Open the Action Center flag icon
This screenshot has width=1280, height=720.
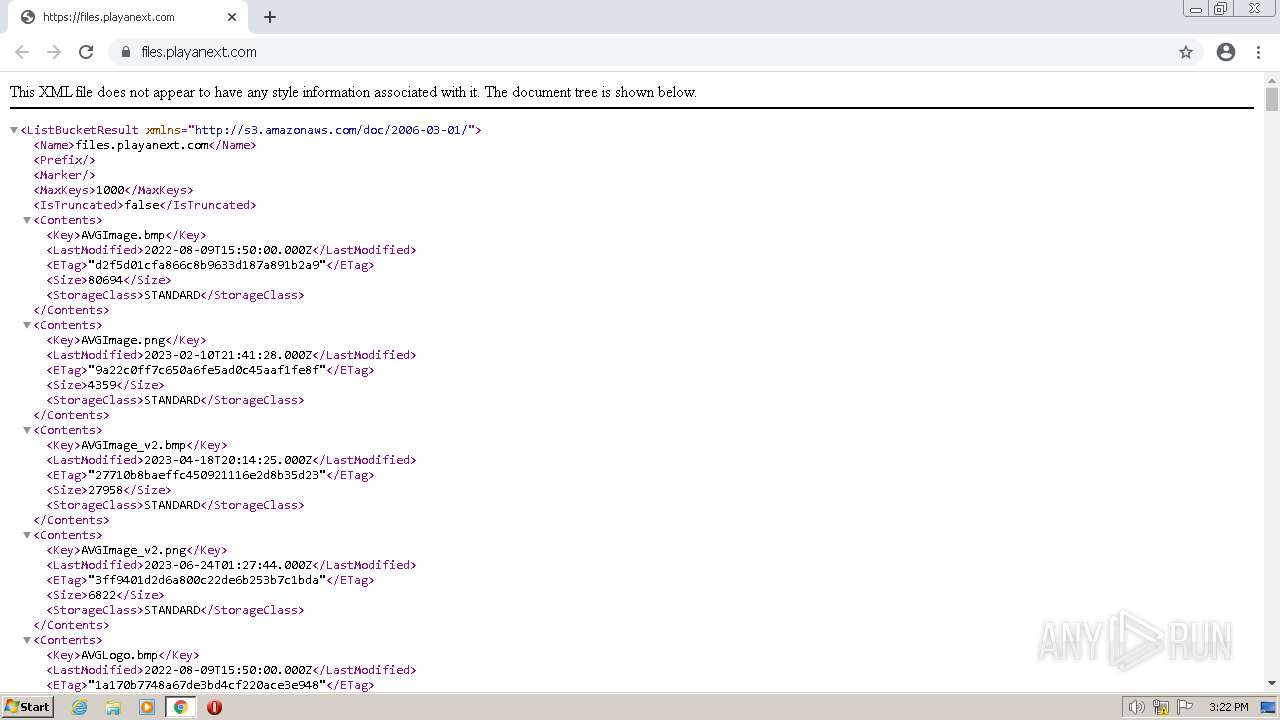pyautogui.click(x=1185, y=707)
